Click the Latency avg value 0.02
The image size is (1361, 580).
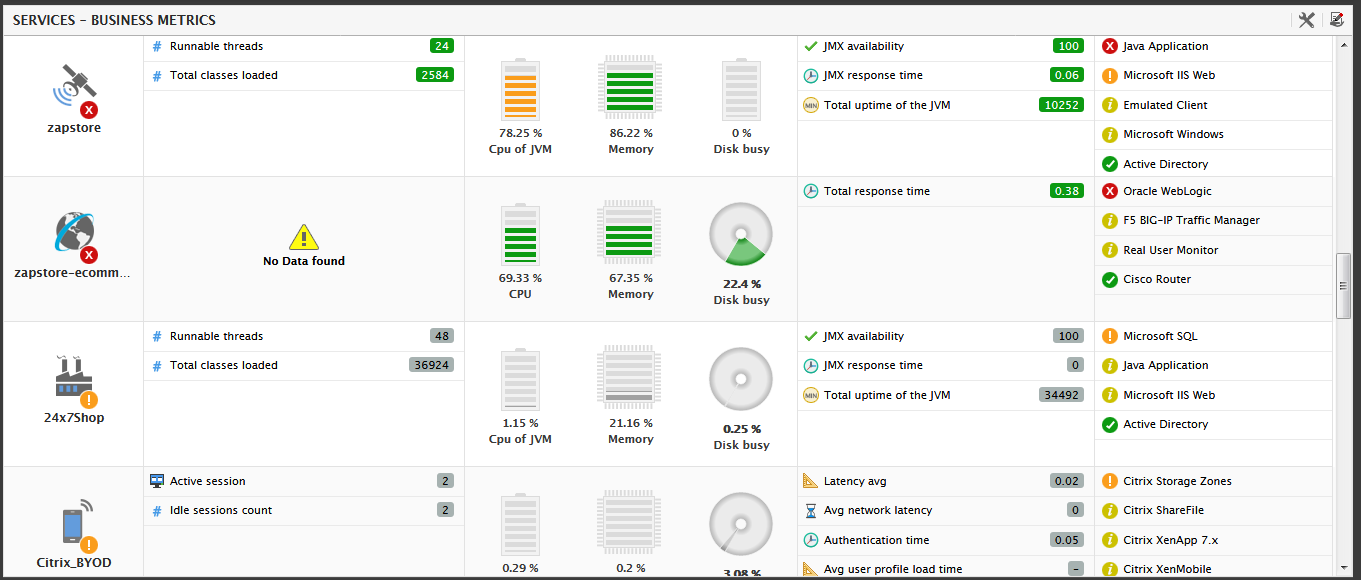point(1067,481)
